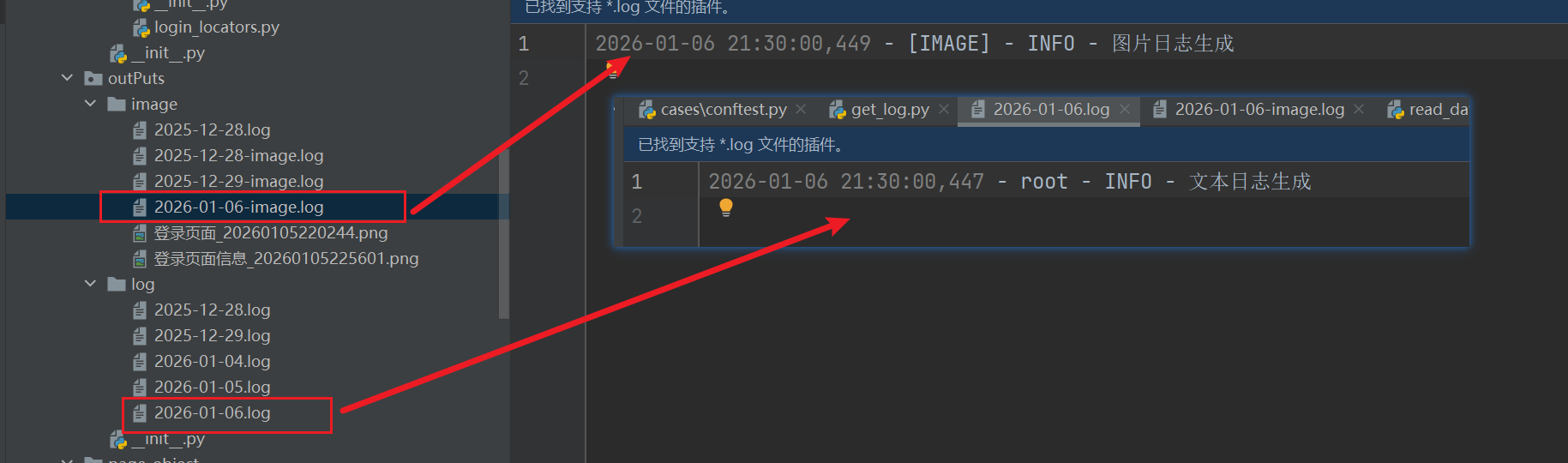Close the 2026-01-06-image.log tab
Image resolution: width=1568 pixels, height=463 pixels.
(x=1359, y=109)
